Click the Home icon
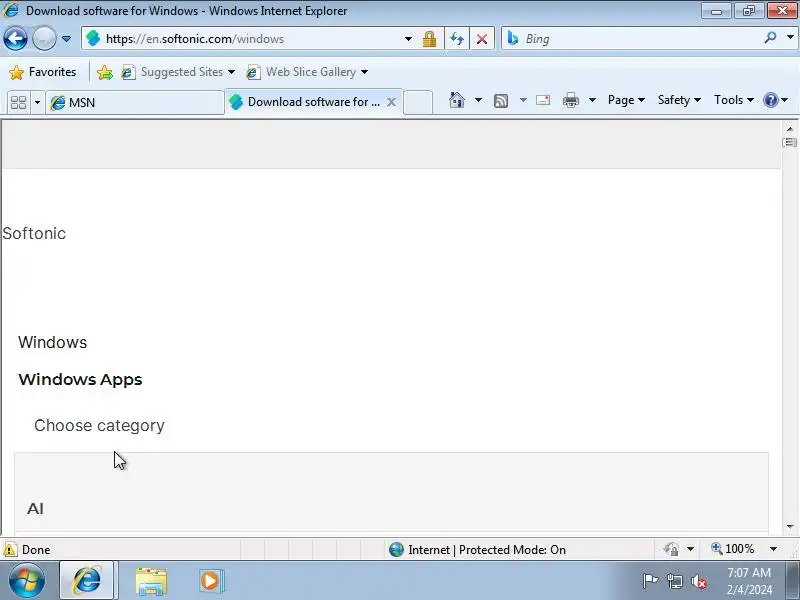 tap(457, 100)
